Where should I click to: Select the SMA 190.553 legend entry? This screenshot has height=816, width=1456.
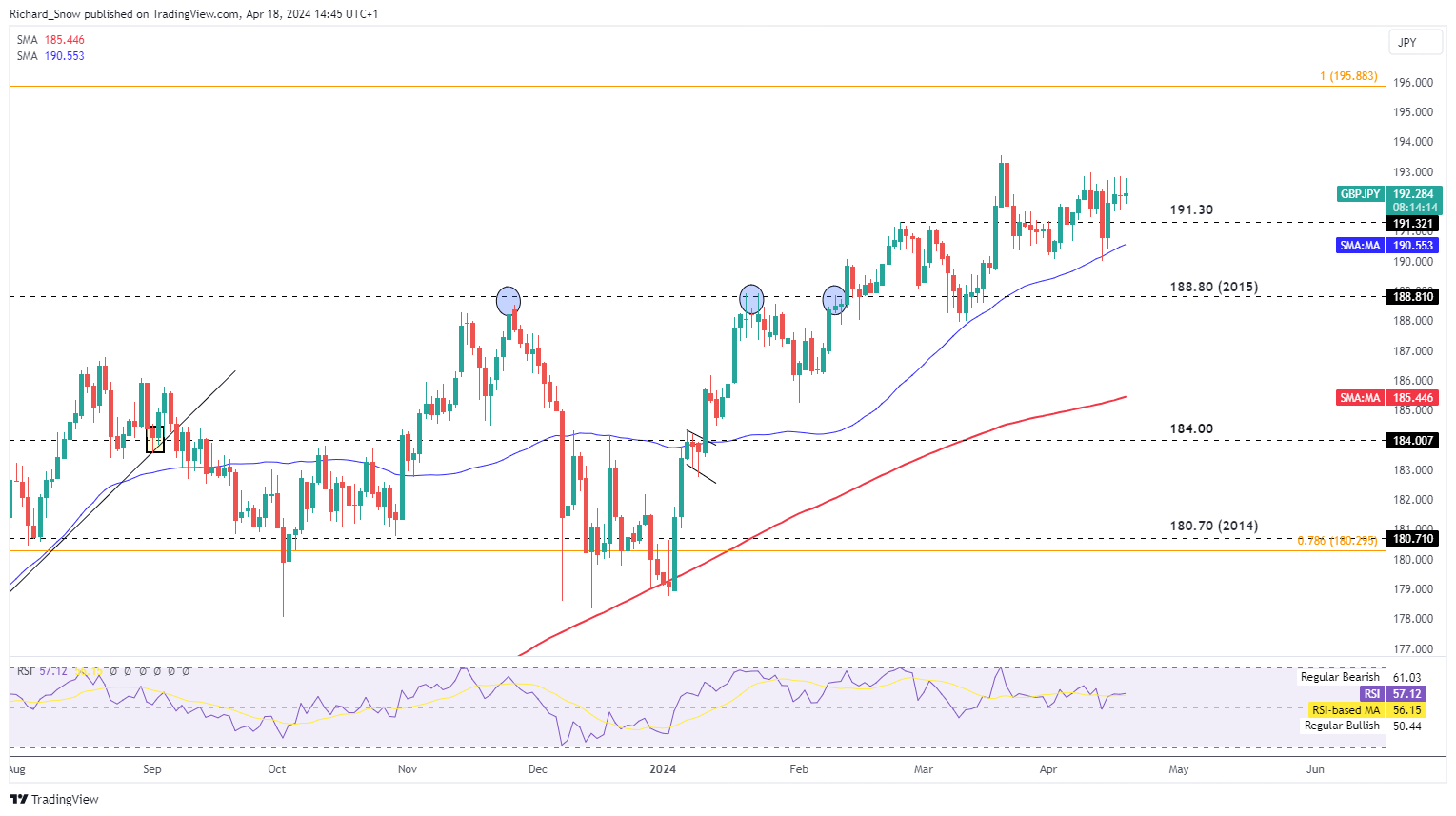tap(51, 56)
